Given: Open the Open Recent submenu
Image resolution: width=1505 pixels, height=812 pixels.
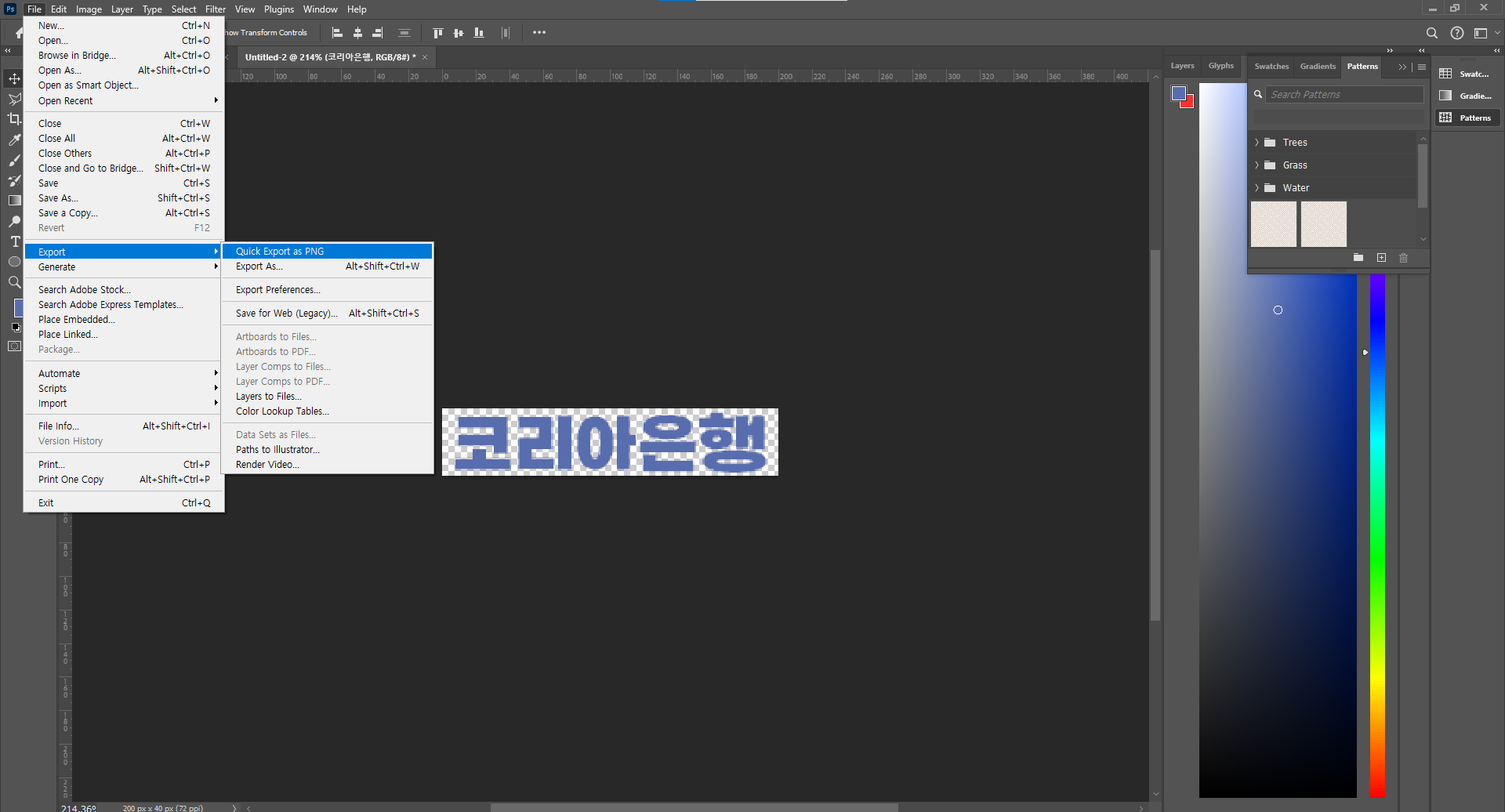Looking at the screenshot, I should tap(124, 101).
